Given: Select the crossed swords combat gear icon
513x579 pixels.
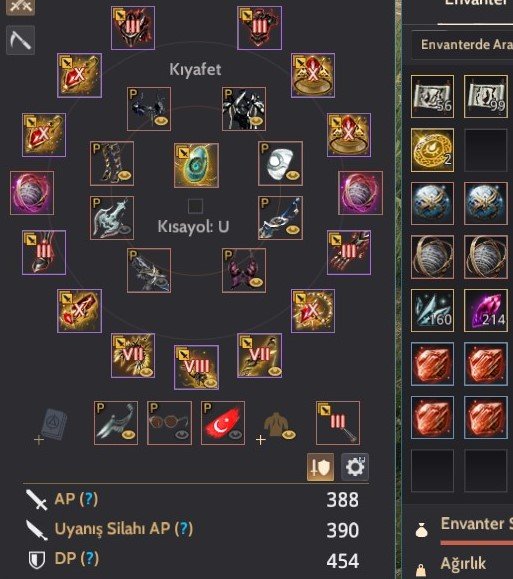Looking at the screenshot, I should coord(21,7).
